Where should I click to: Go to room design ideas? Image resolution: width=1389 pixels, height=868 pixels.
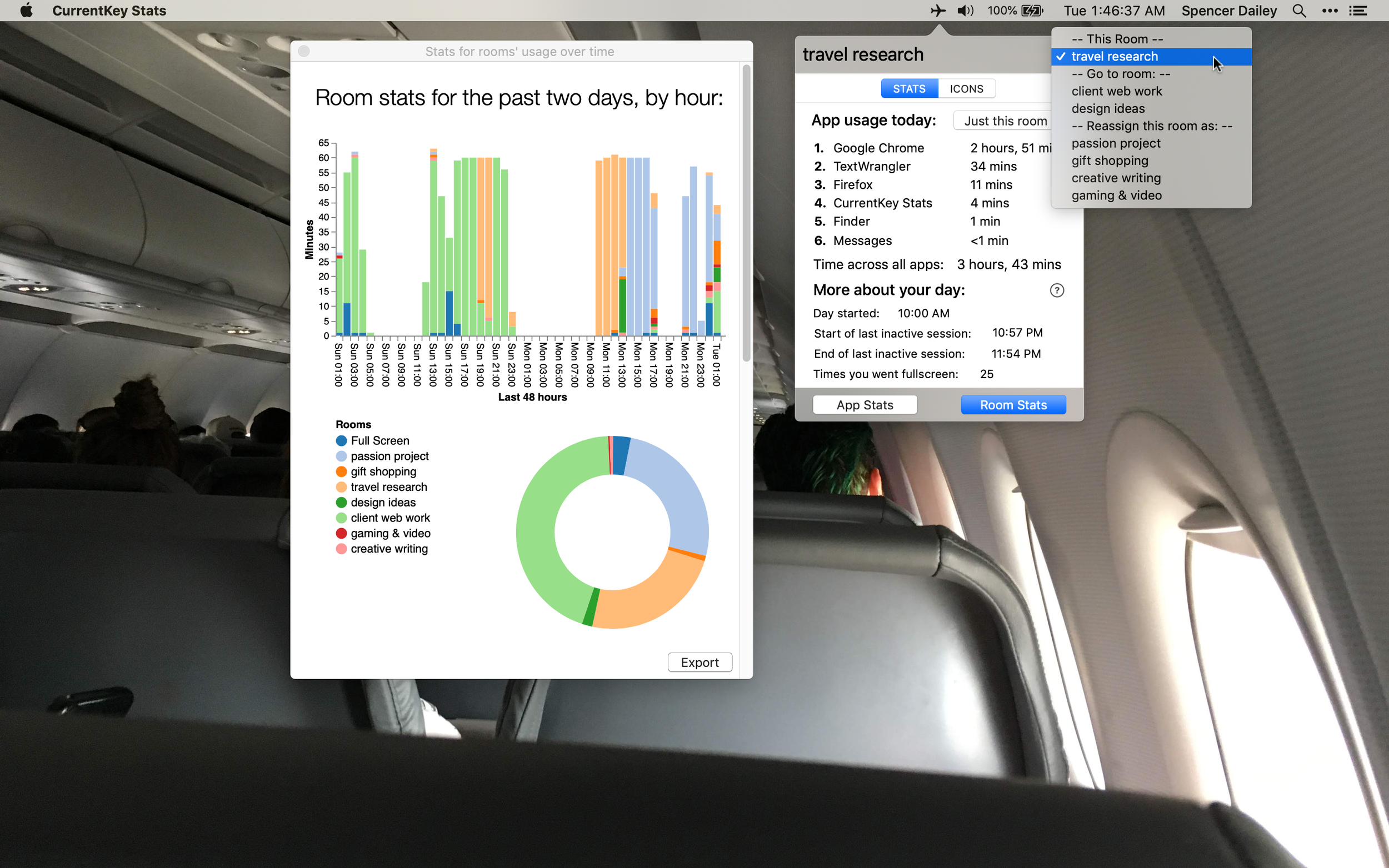(1151, 108)
